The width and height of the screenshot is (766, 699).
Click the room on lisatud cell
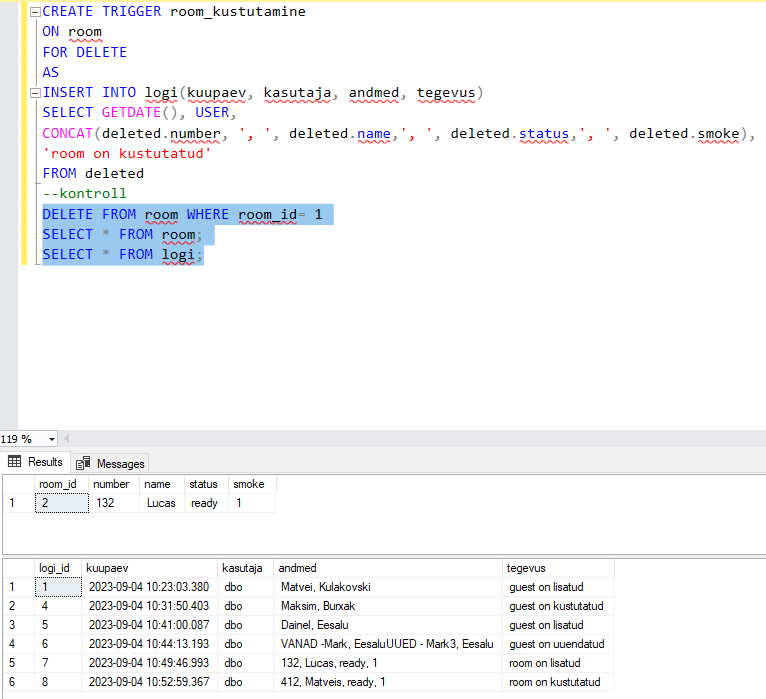558,663
